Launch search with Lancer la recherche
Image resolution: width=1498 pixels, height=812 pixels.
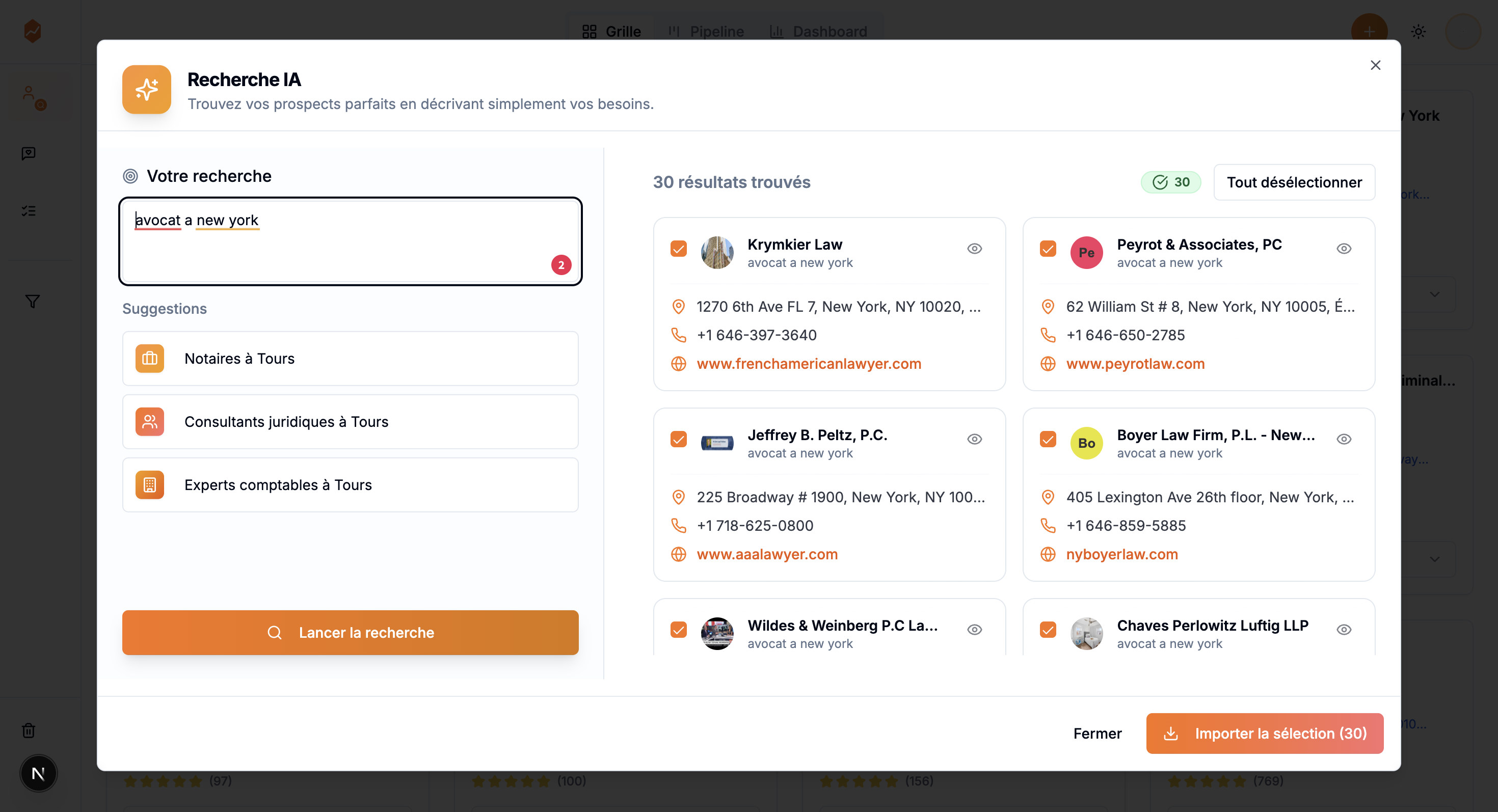coord(350,632)
